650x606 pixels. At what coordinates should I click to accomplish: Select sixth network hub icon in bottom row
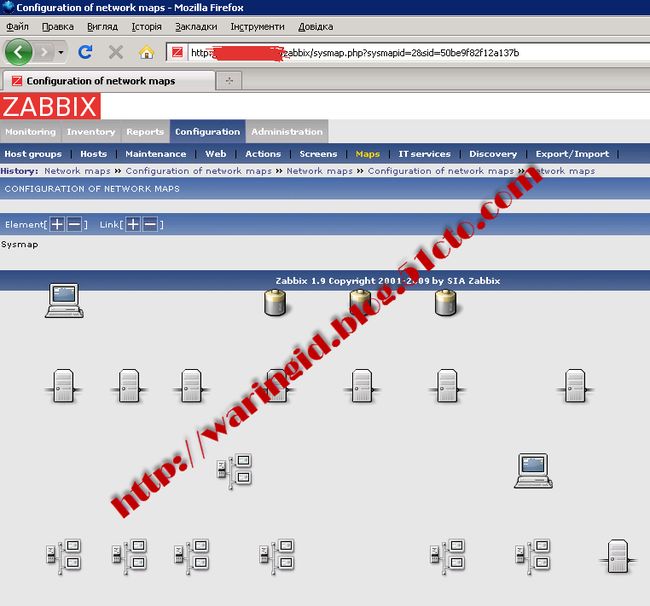[533, 556]
